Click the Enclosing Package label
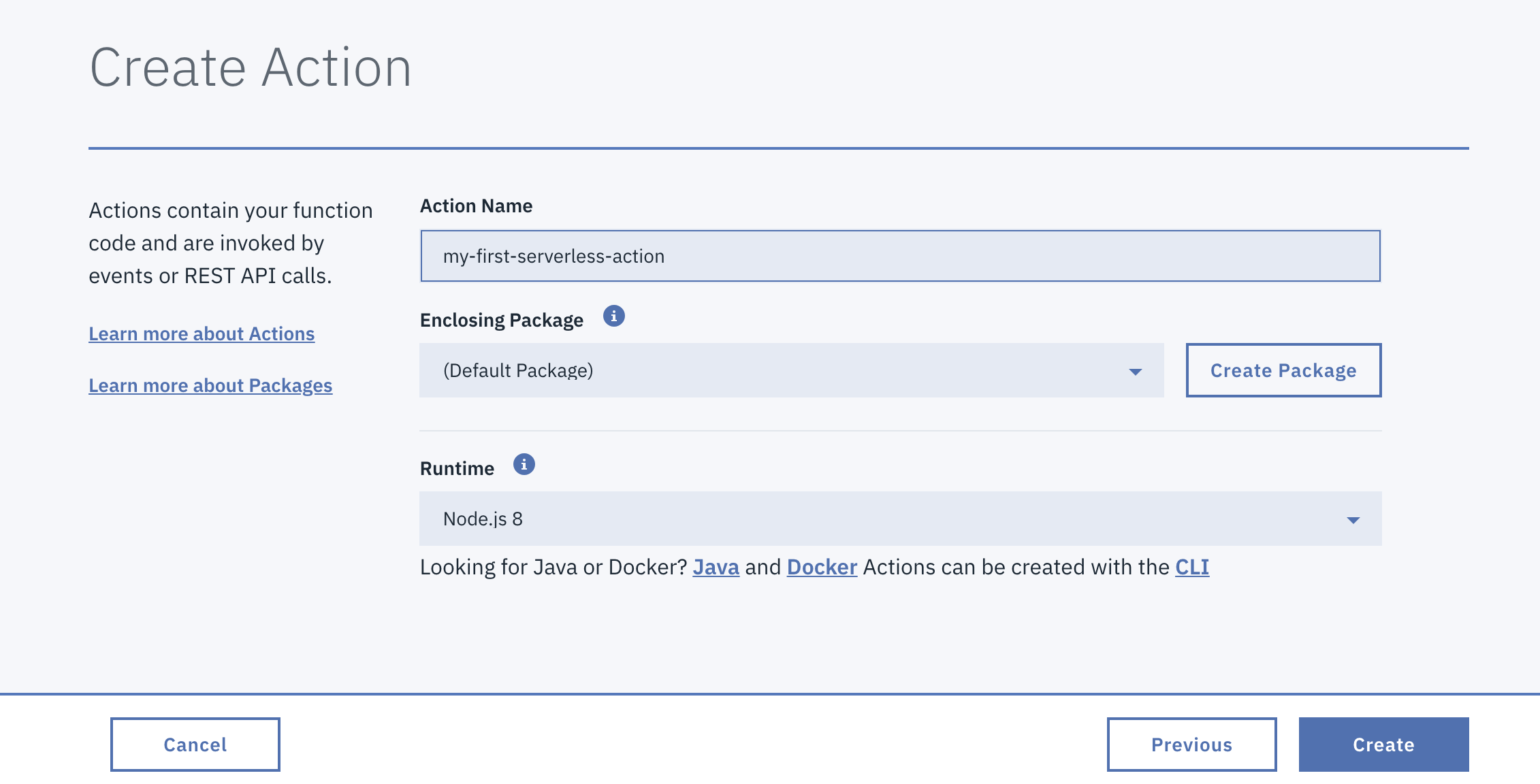The height and width of the screenshot is (784, 1540). [x=502, y=320]
